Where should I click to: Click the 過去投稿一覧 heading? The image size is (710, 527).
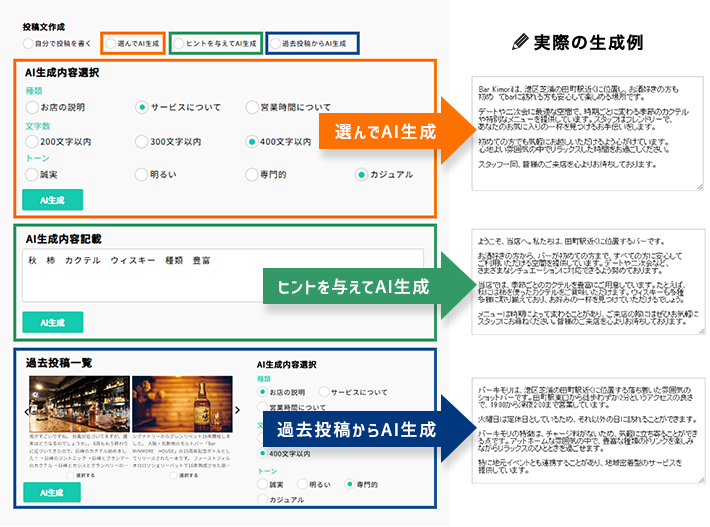(59, 363)
